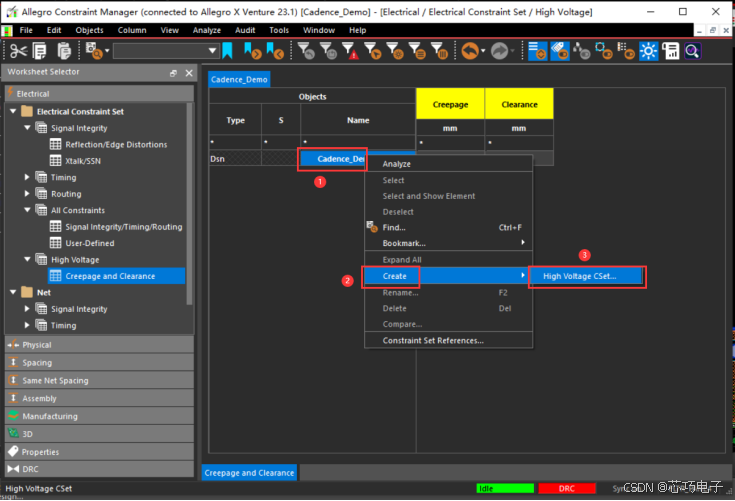Click the purple magnifier analyze icon
This screenshot has height=501, width=735.
693,51
